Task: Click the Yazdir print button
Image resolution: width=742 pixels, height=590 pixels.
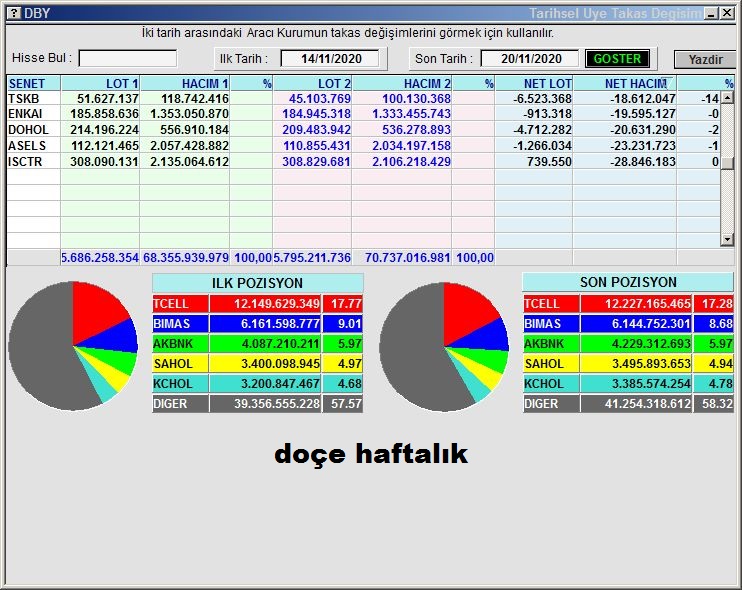Action: point(705,59)
